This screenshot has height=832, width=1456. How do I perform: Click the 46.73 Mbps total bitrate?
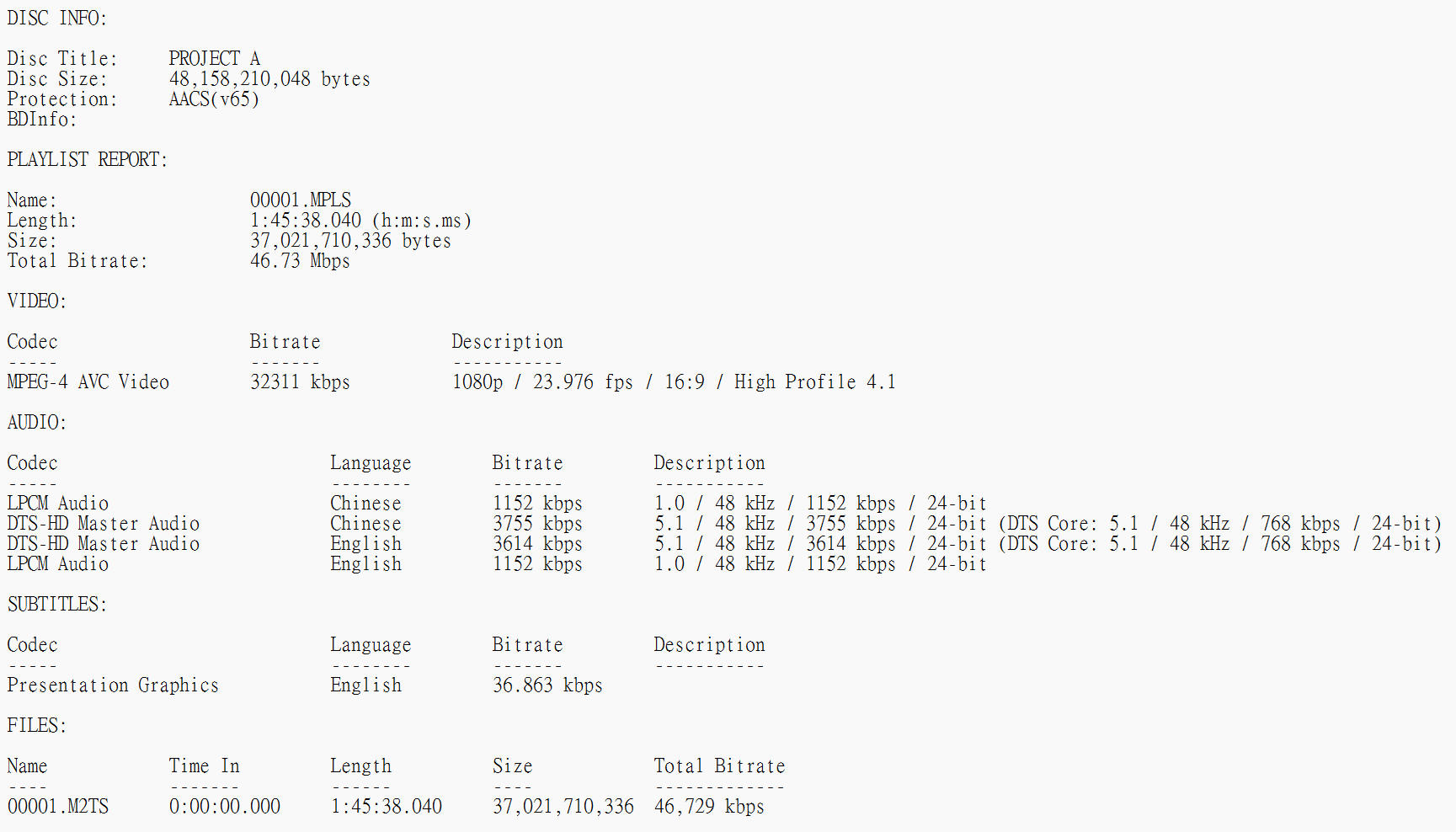point(299,260)
